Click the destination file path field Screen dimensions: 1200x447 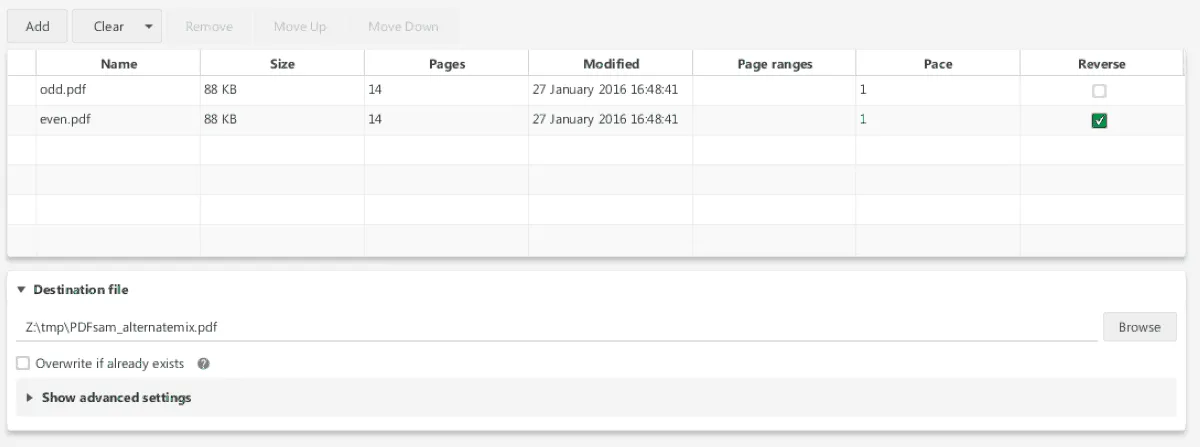pyautogui.click(x=560, y=327)
